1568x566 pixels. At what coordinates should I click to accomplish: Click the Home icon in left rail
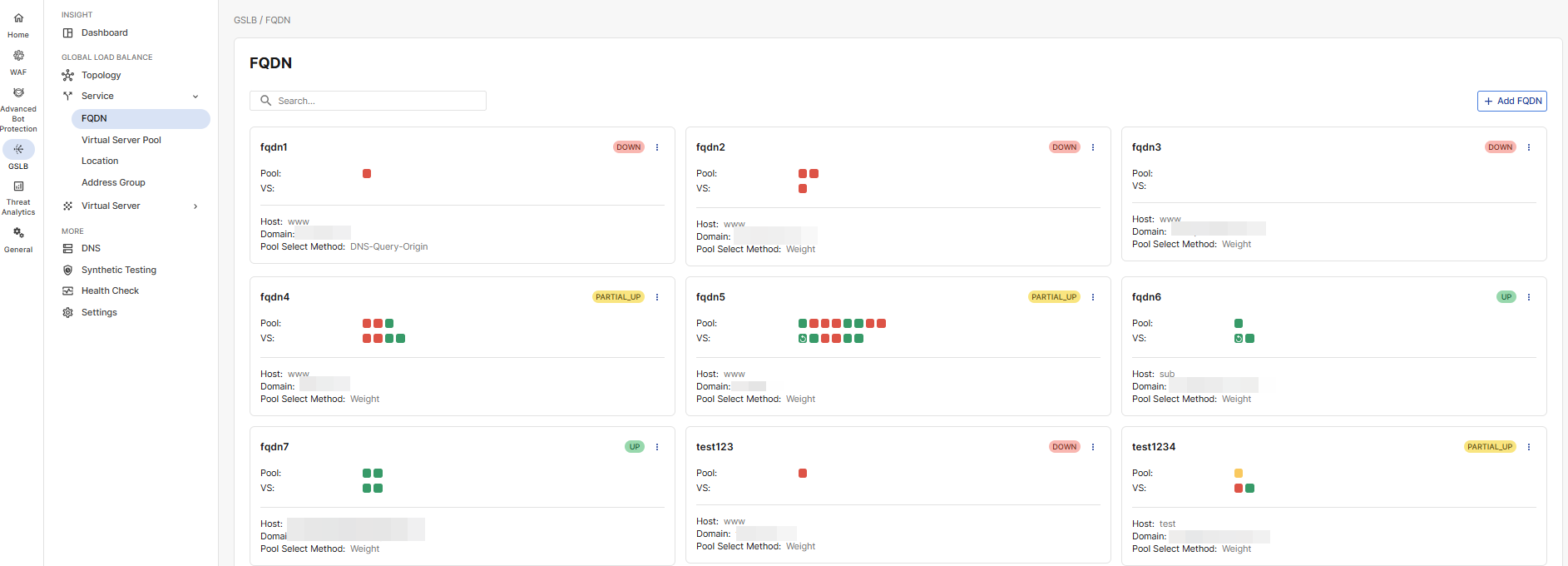[x=18, y=18]
